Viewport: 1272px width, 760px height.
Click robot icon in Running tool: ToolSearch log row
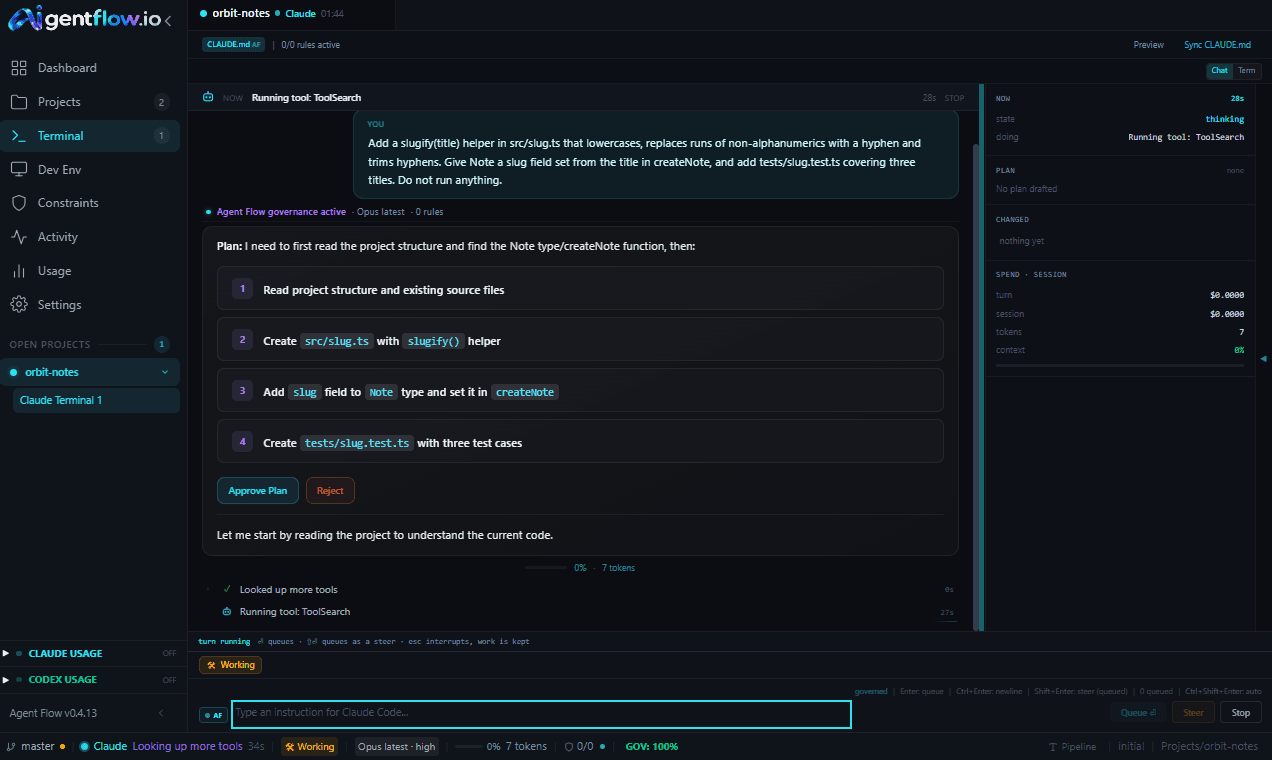coord(227,612)
